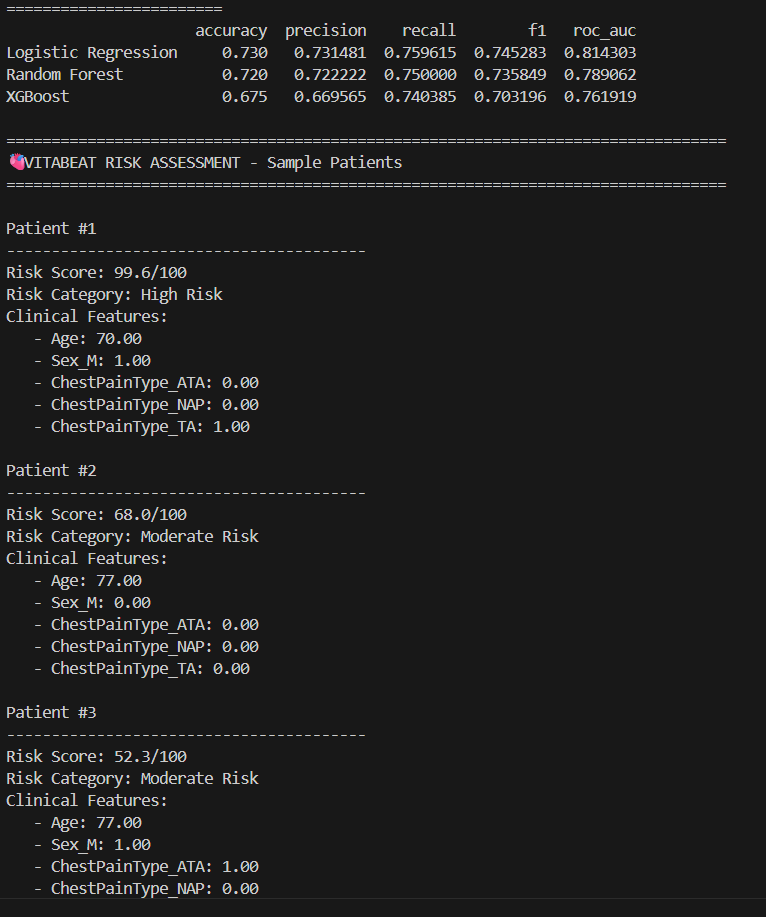Click roc_auc value 0.789062
Viewport: 766px width, 917px height.
(x=600, y=75)
